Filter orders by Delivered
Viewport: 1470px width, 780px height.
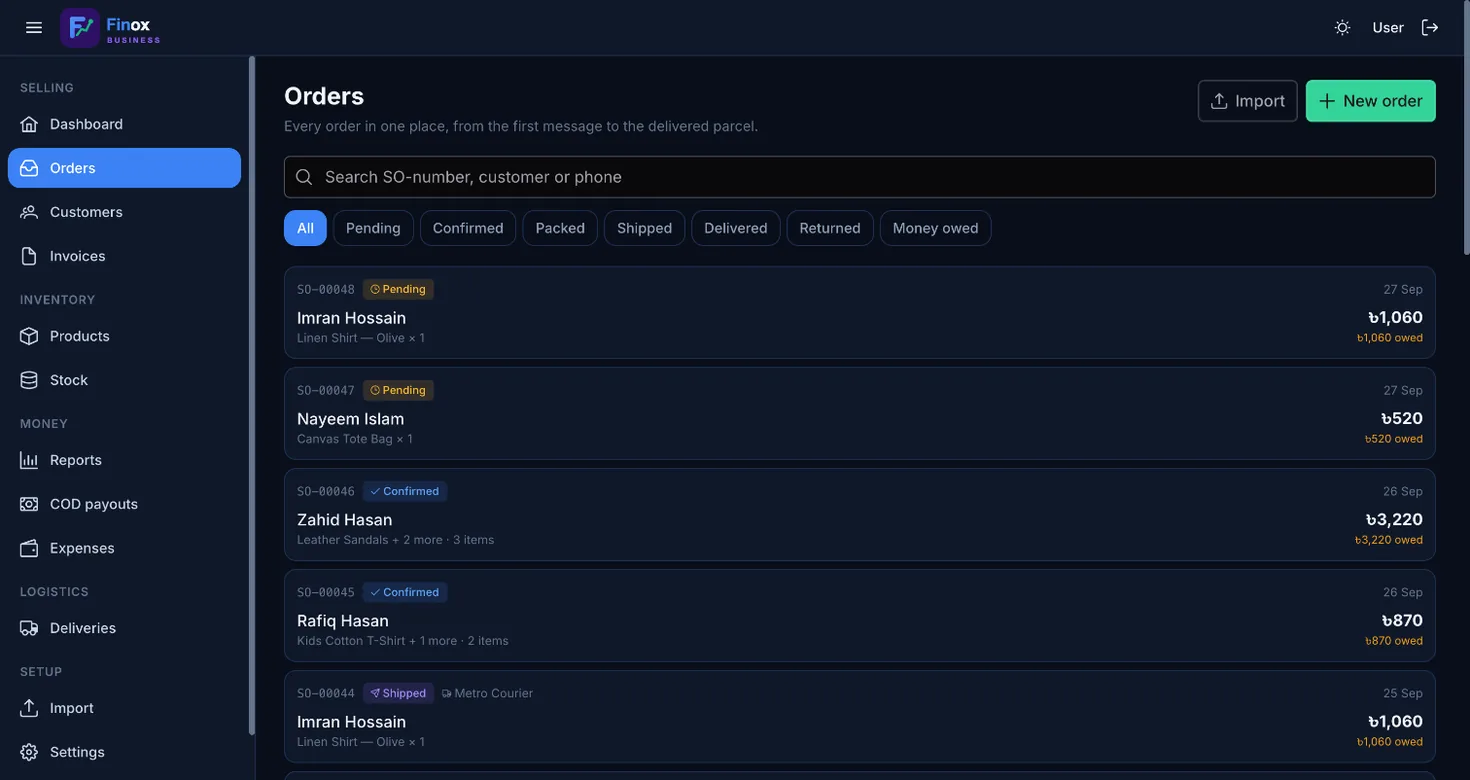coord(736,228)
